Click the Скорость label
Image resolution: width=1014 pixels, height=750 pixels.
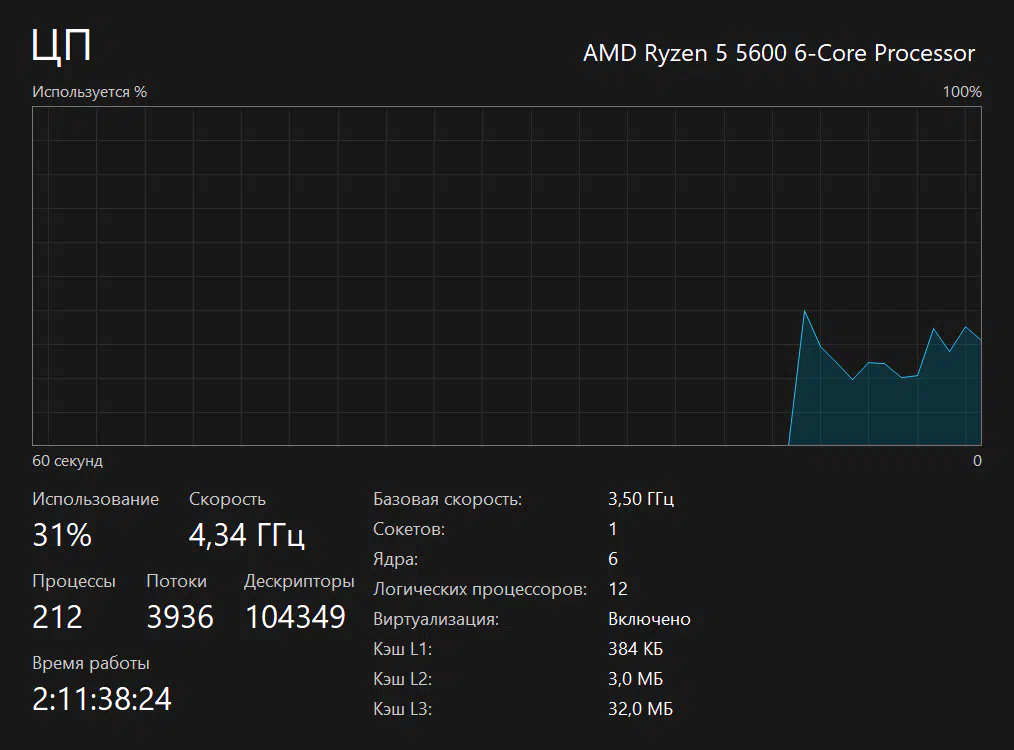pyautogui.click(x=227, y=499)
